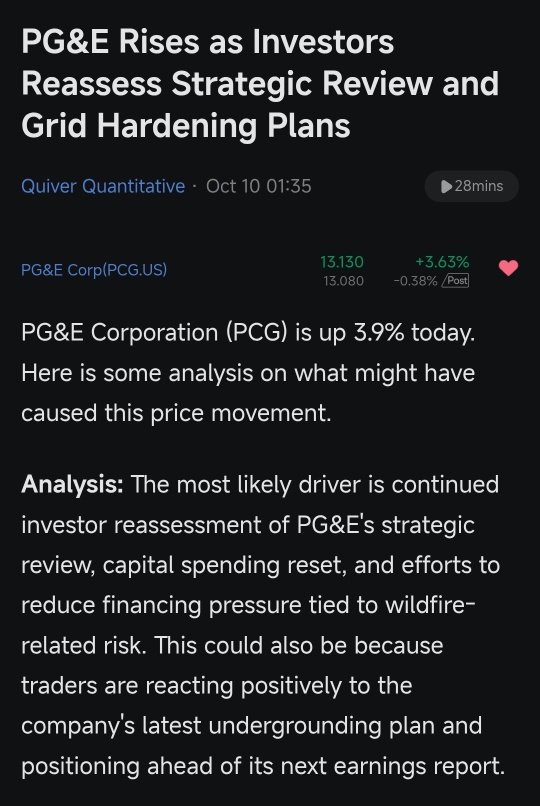Click the PG&E Corporation (PCG) intro paragraph
Image resolution: width=540 pixels, height=806 pixels.
point(248,373)
